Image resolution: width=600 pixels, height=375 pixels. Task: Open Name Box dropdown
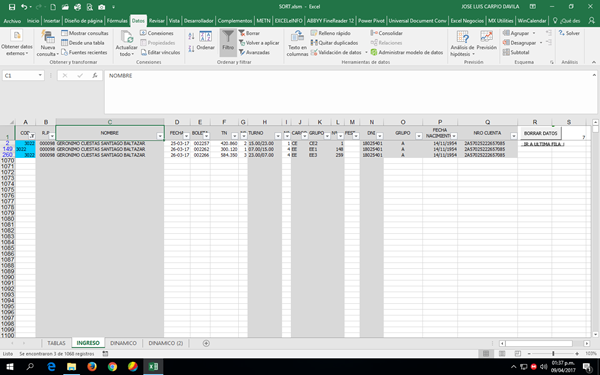point(40,75)
